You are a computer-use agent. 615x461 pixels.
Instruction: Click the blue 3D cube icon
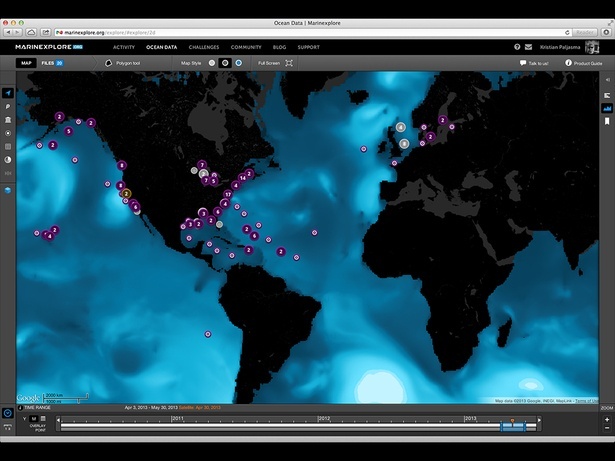coord(8,187)
